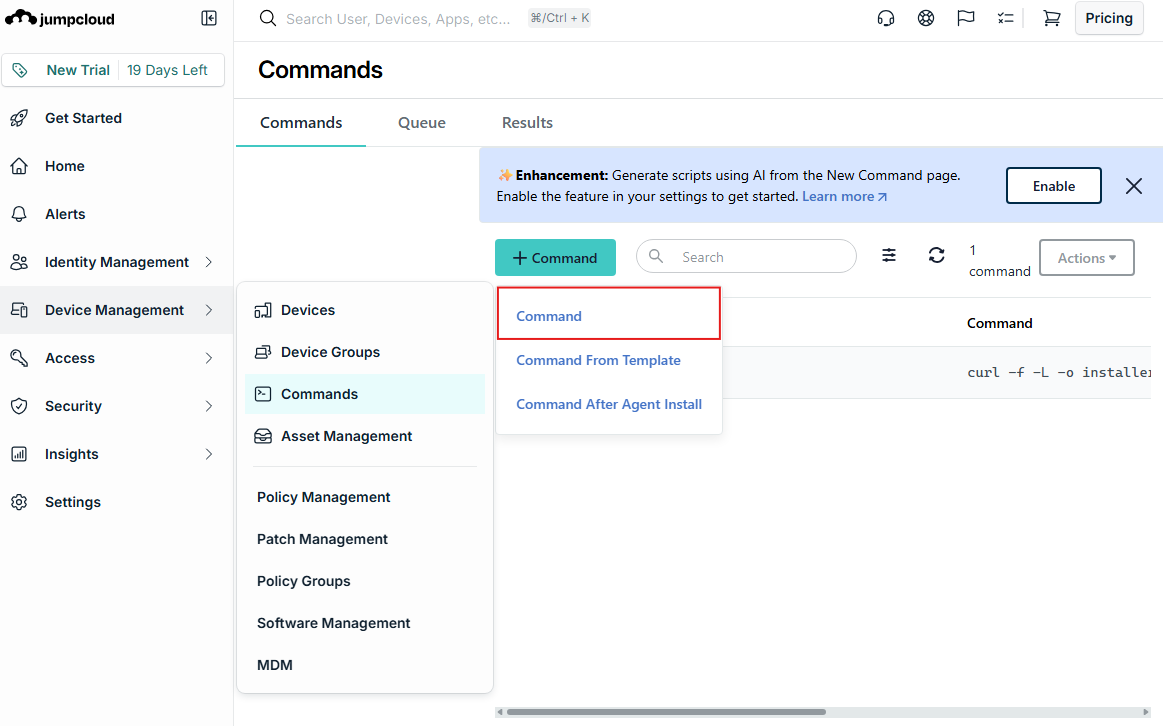This screenshot has height=726, width=1163.
Task: Click the Pricing button
Action: click(1109, 19)
